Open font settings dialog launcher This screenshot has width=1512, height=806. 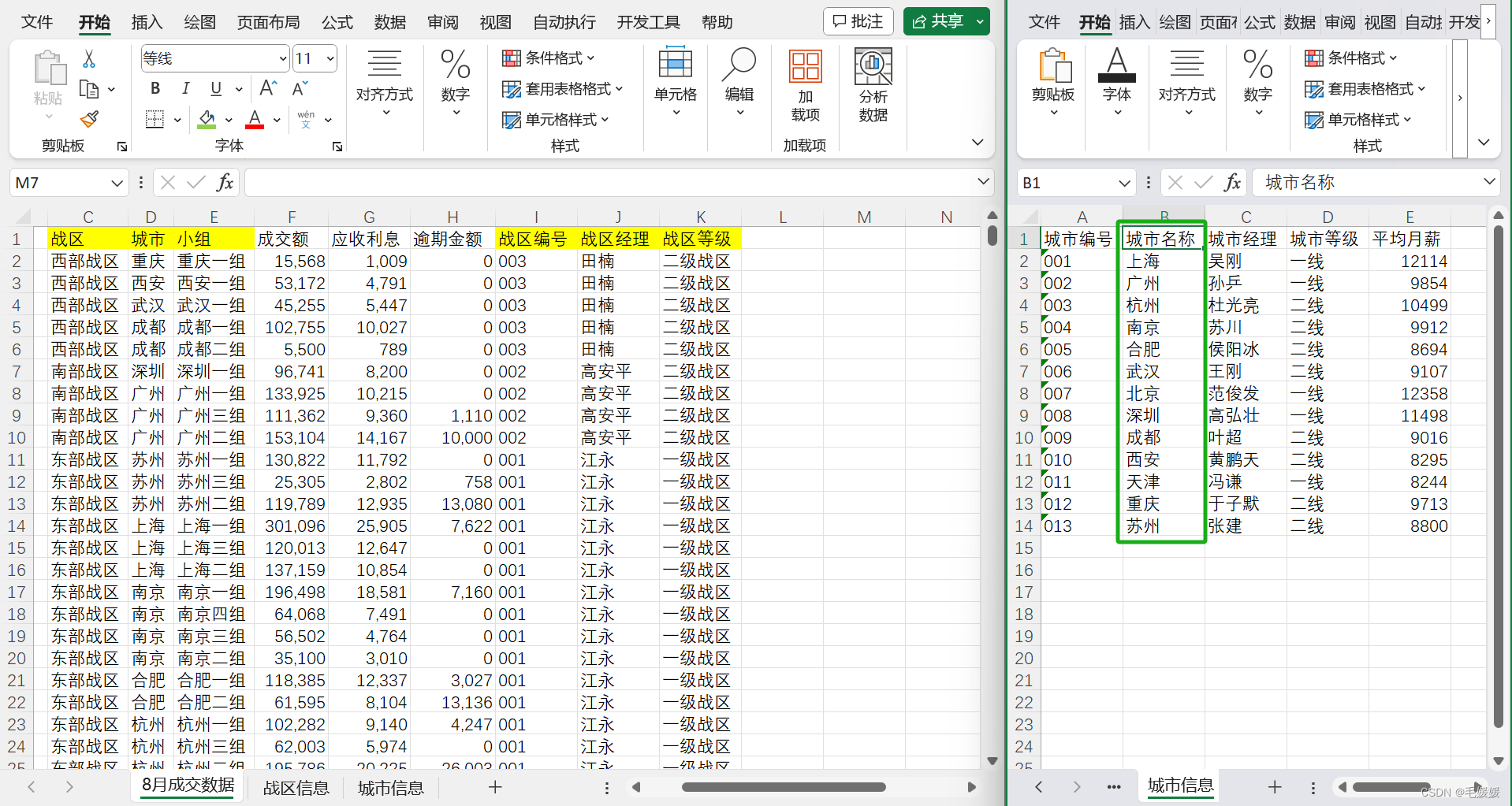click(x=337, y=147)
